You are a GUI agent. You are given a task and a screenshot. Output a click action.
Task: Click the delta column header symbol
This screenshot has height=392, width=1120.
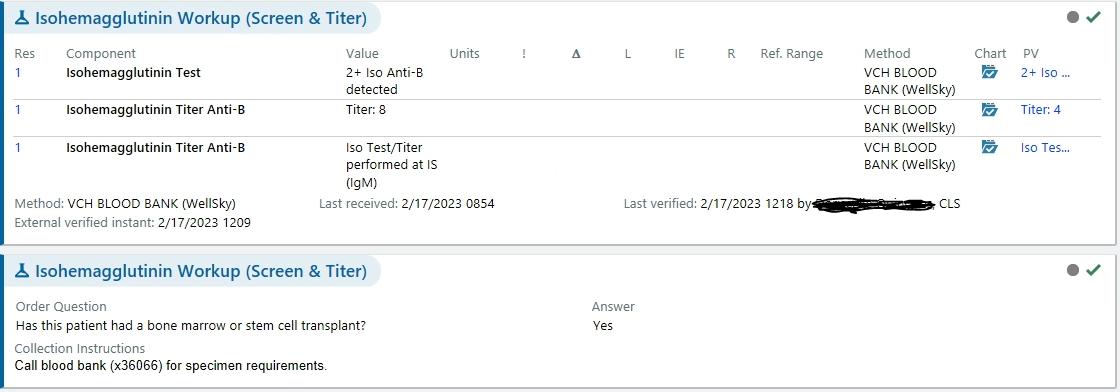pos(576,54)
